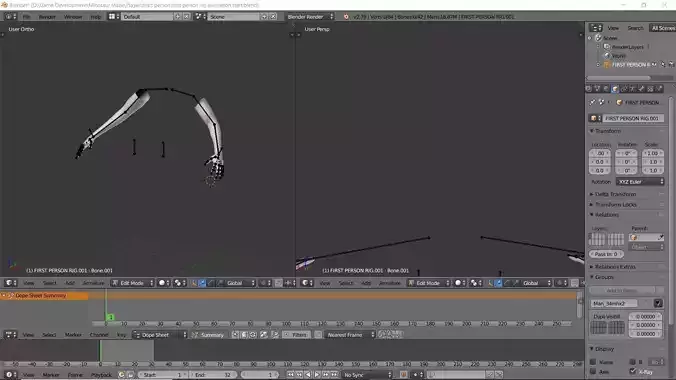Open right viewport Edit Mode dropdown
Viewport: 676px width, 380px height.
tap(428, 283)
